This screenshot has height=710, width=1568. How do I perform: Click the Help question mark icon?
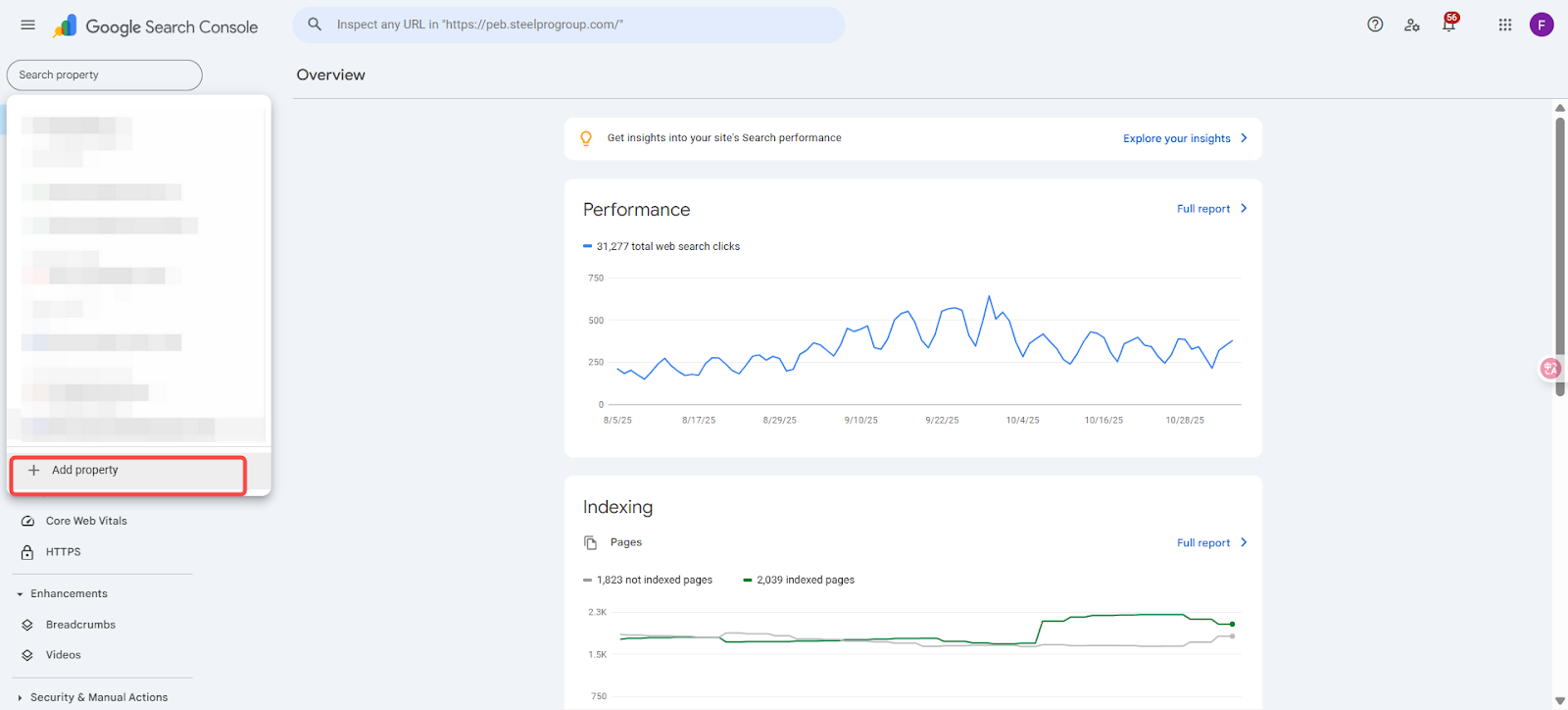[1375, 25]
